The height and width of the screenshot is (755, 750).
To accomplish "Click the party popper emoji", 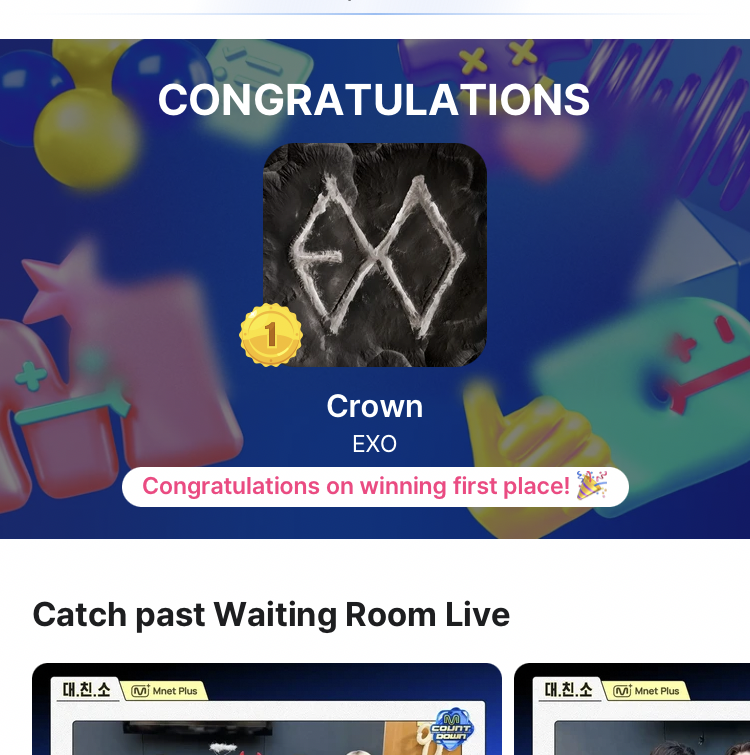I will [592, 485].
